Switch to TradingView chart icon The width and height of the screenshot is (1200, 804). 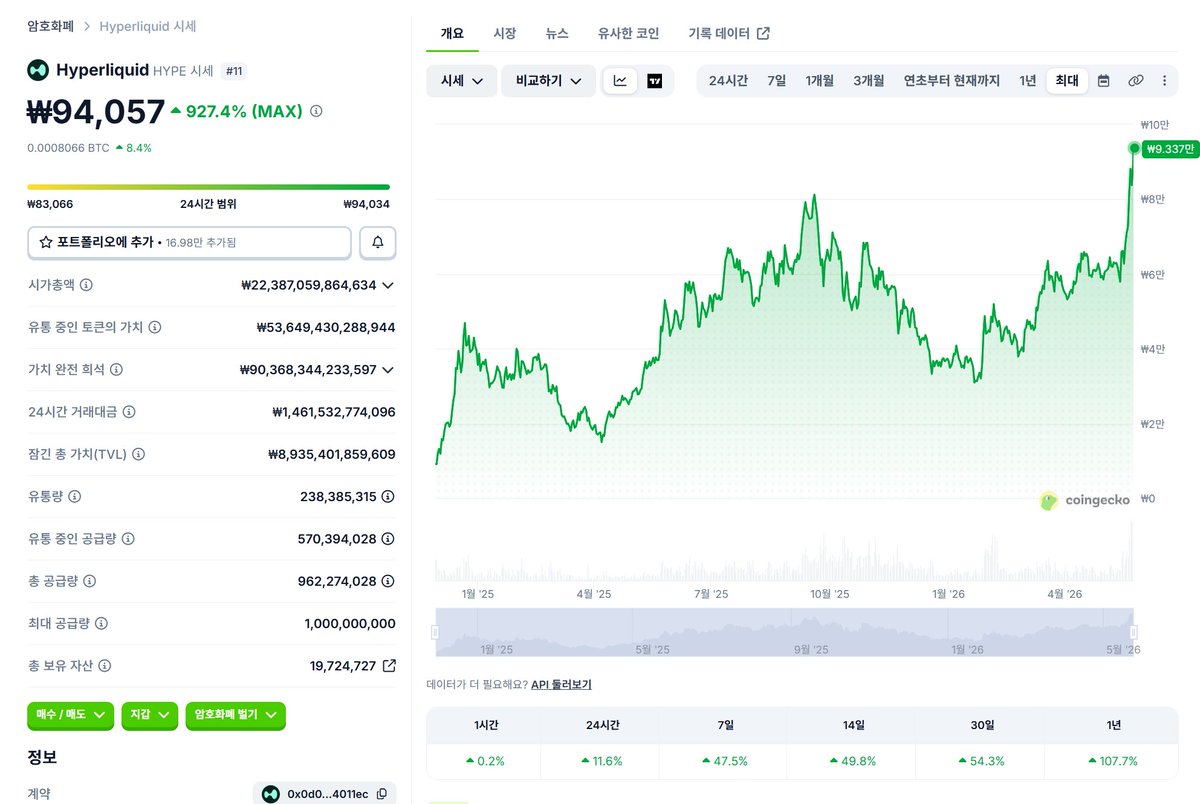pyautogui.click(x=654, y=81)
